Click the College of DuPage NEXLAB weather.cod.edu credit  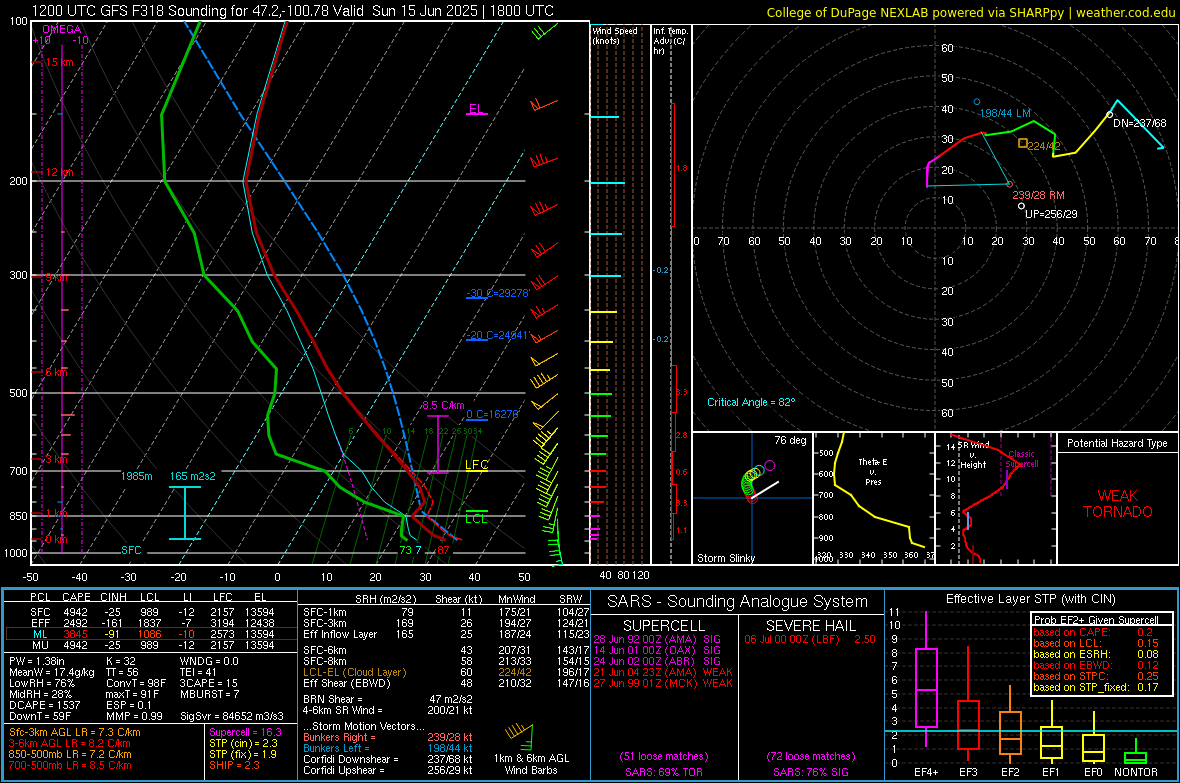[970, 12]
